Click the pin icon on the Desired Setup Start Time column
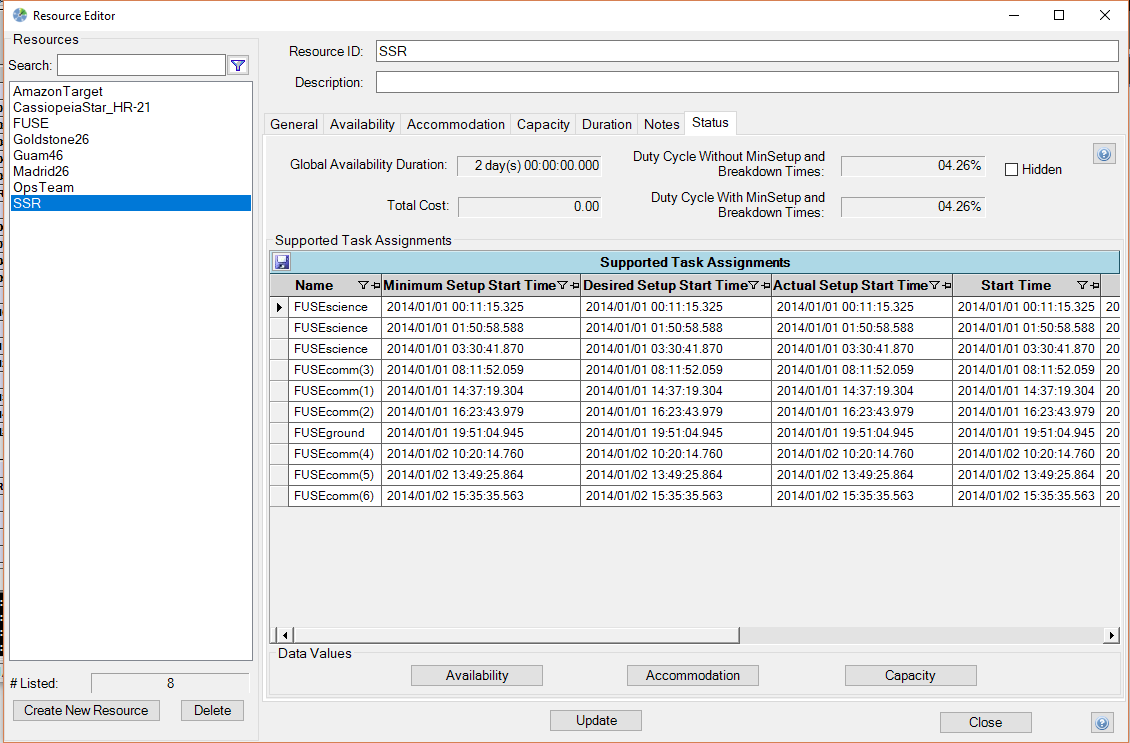The width and height of the screenshot is (1130, 743). [x=765, y=286]
